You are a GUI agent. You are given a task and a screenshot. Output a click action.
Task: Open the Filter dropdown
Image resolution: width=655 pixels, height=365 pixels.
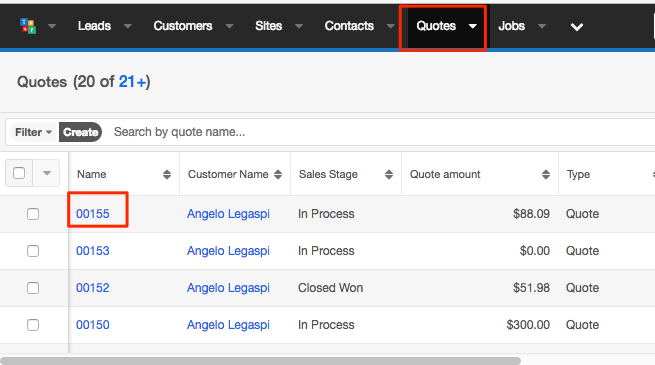33,132
